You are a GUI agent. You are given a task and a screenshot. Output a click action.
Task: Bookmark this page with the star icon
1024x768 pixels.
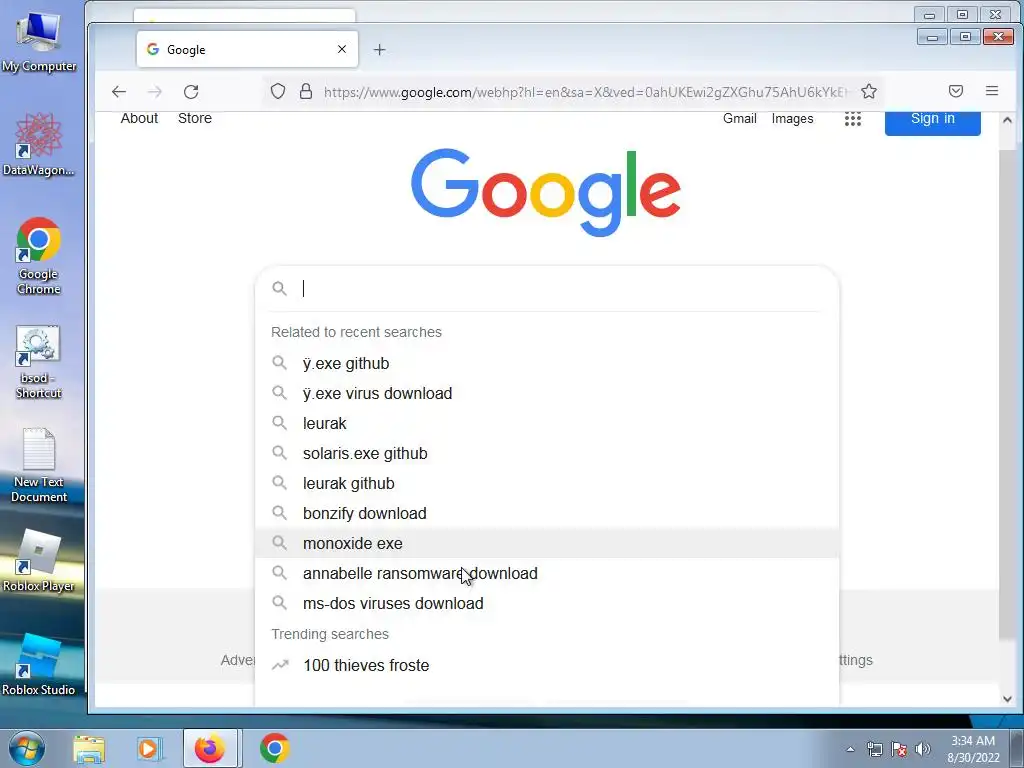coord(868,91)
